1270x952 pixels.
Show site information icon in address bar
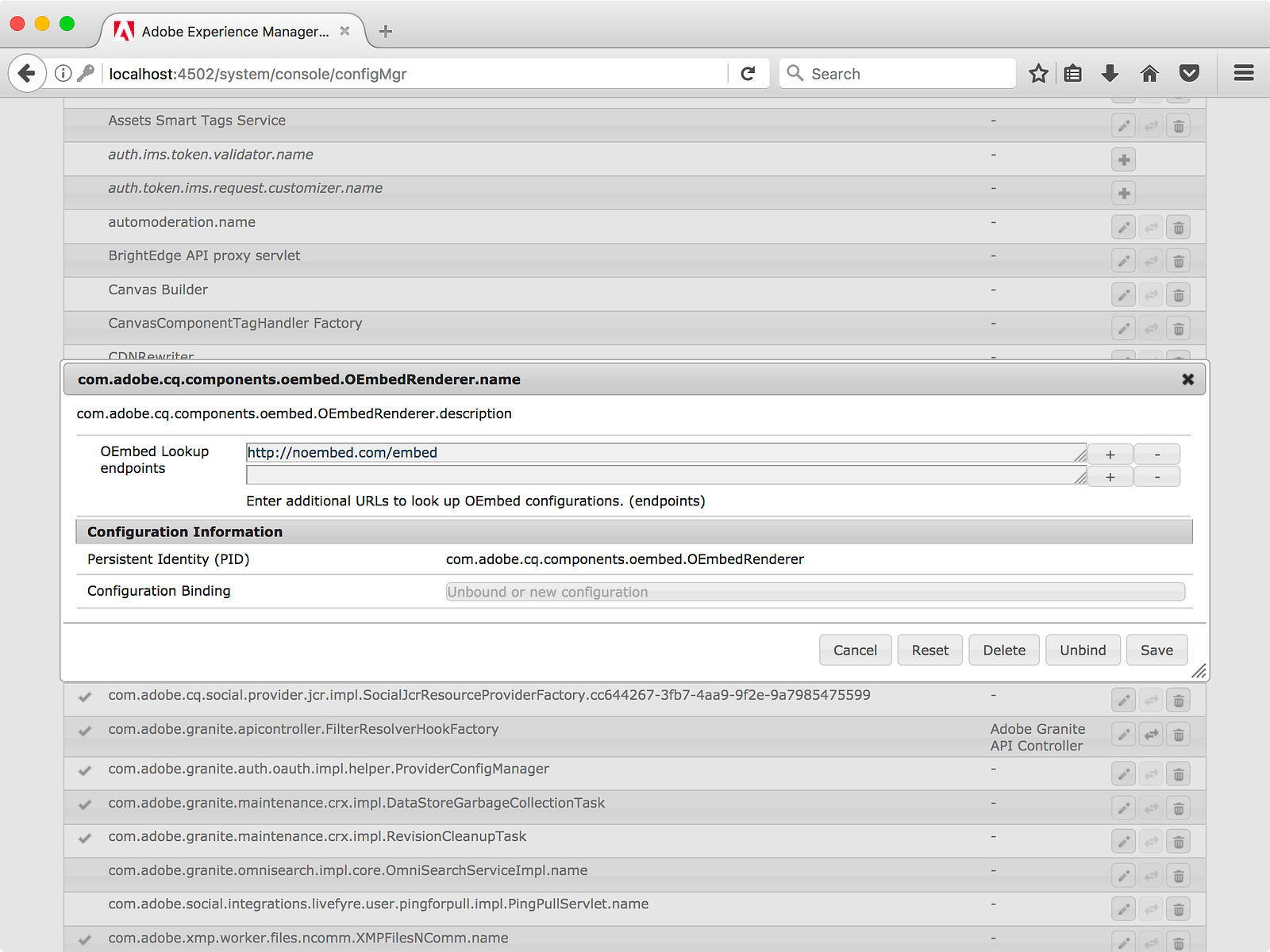pos(63,74)
